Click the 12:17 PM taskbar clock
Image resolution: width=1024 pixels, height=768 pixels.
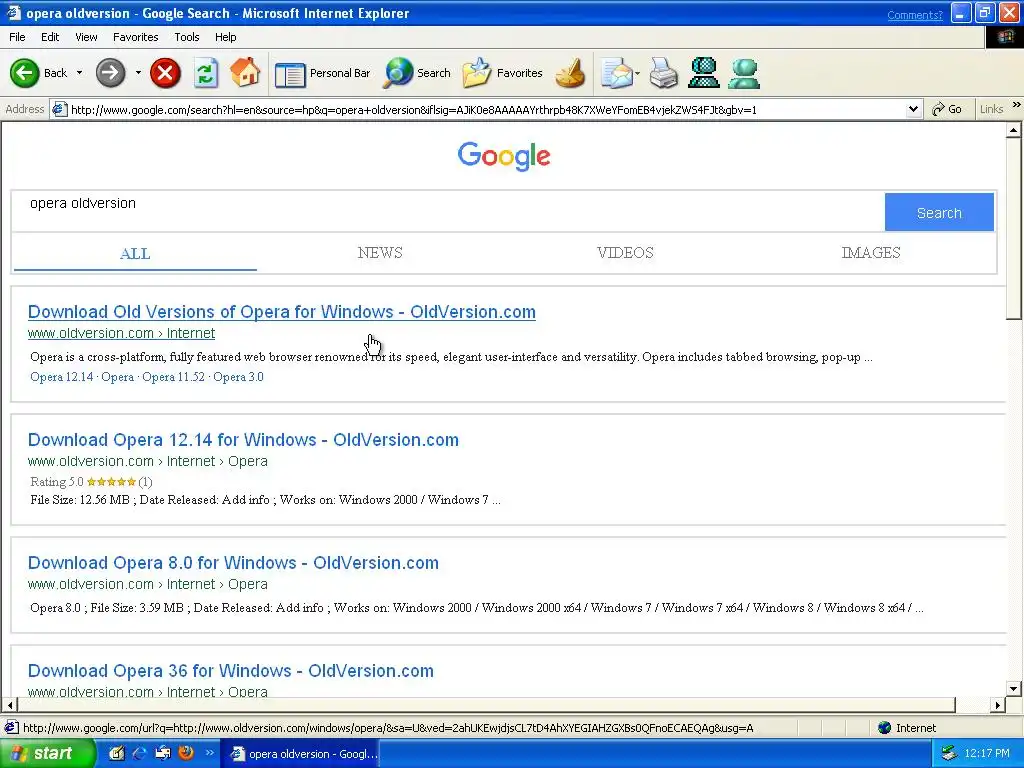coord(986,754)
